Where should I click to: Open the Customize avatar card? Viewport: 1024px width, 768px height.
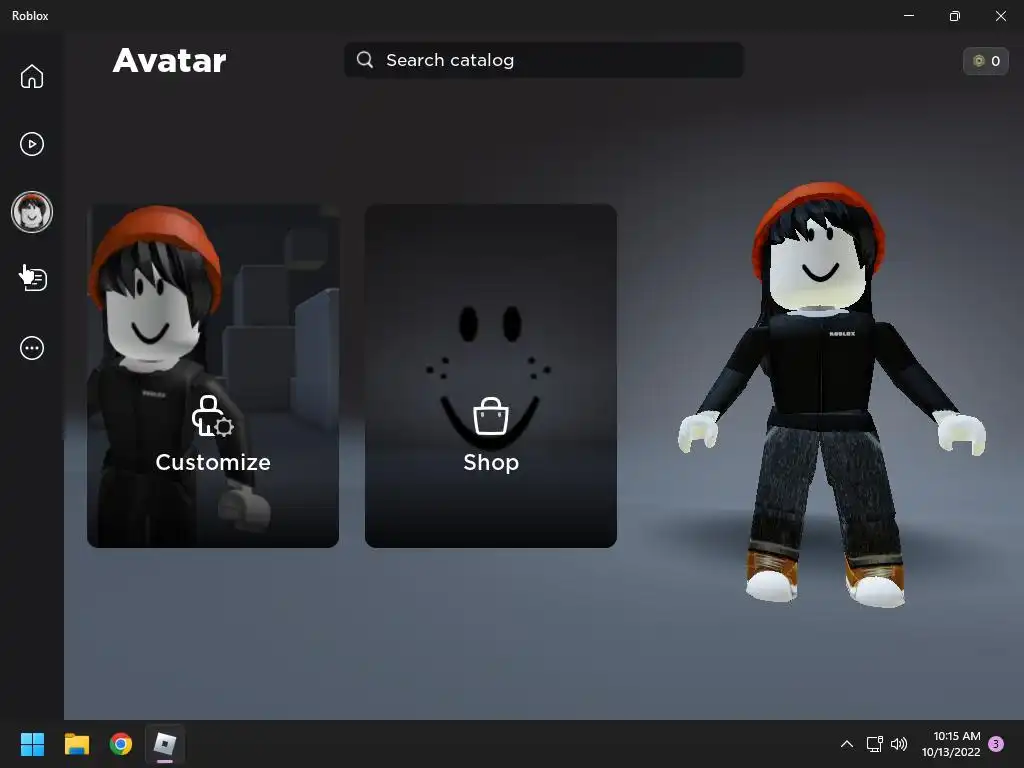(x=213, y=376)
